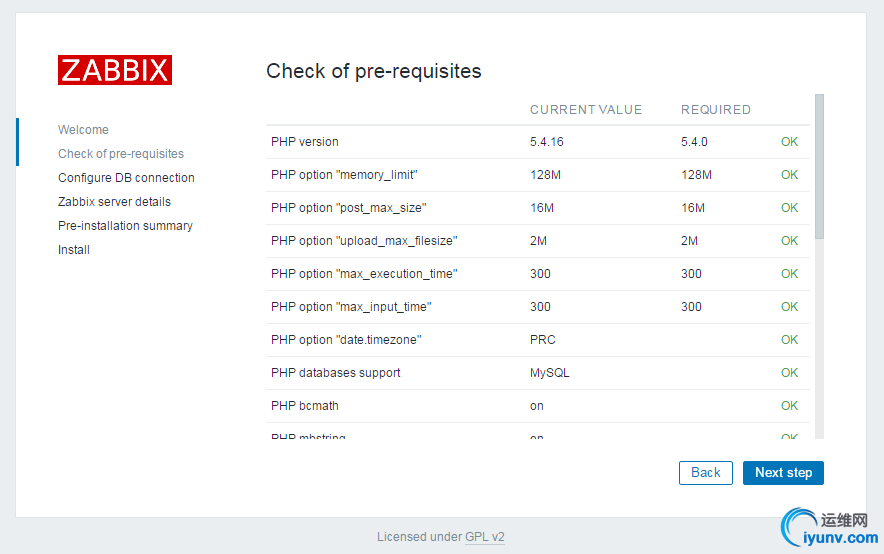884x554 pixels.
Task: Click OK status for PHP post_max_size
Action: click(x=789, y=208)
